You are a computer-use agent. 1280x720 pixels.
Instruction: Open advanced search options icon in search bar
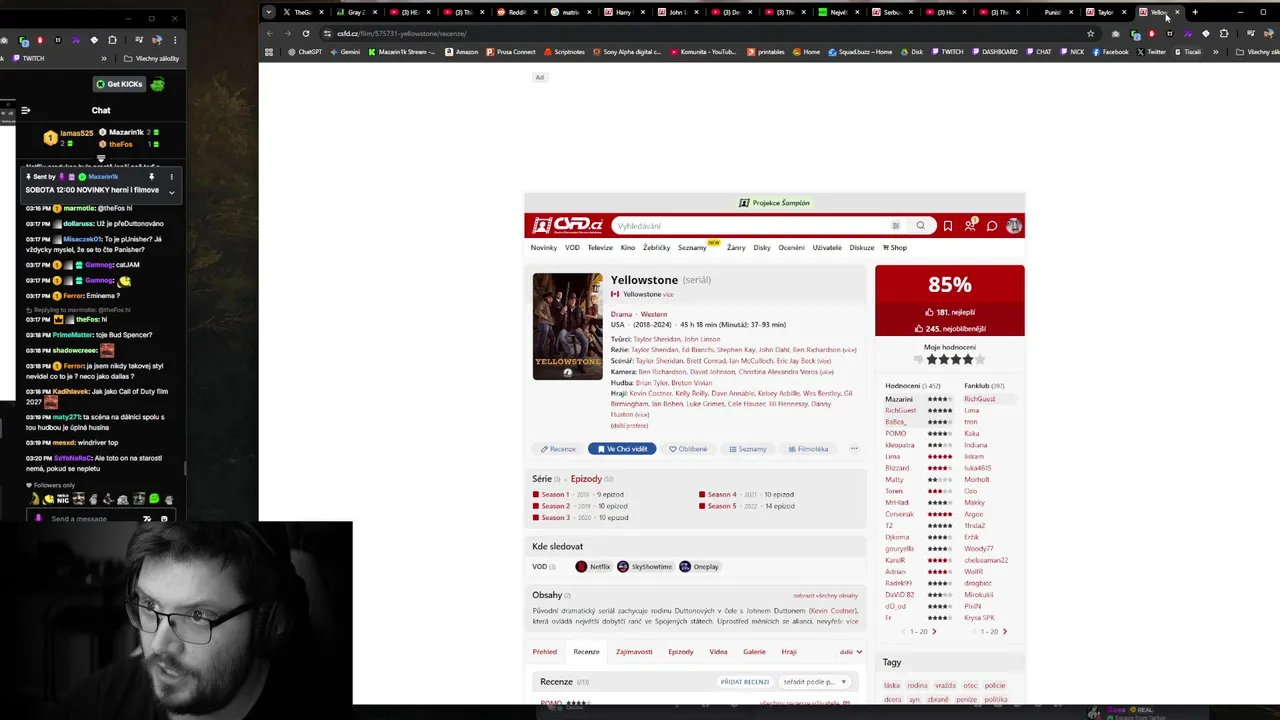point(896,226)
